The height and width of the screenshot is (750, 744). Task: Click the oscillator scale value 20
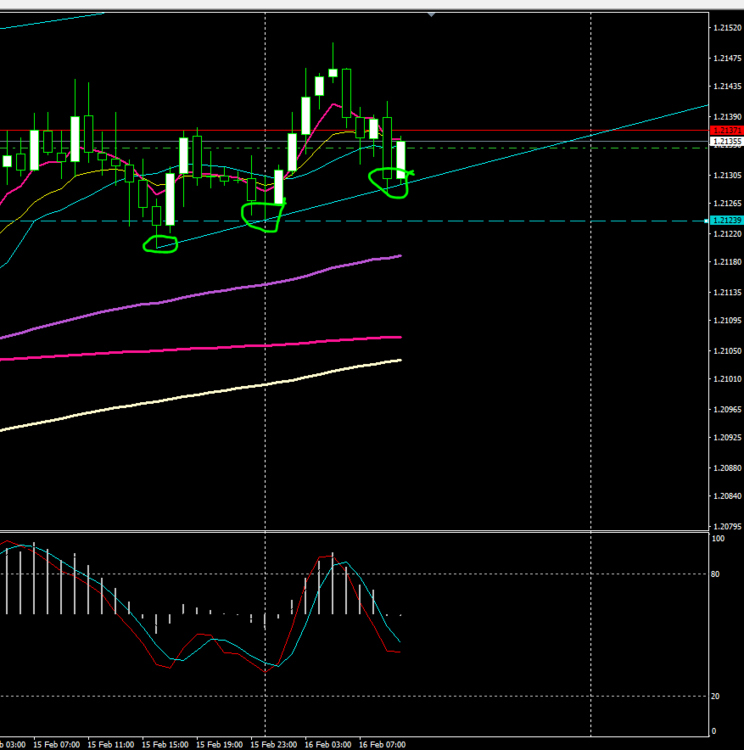[x=715, y=696]
